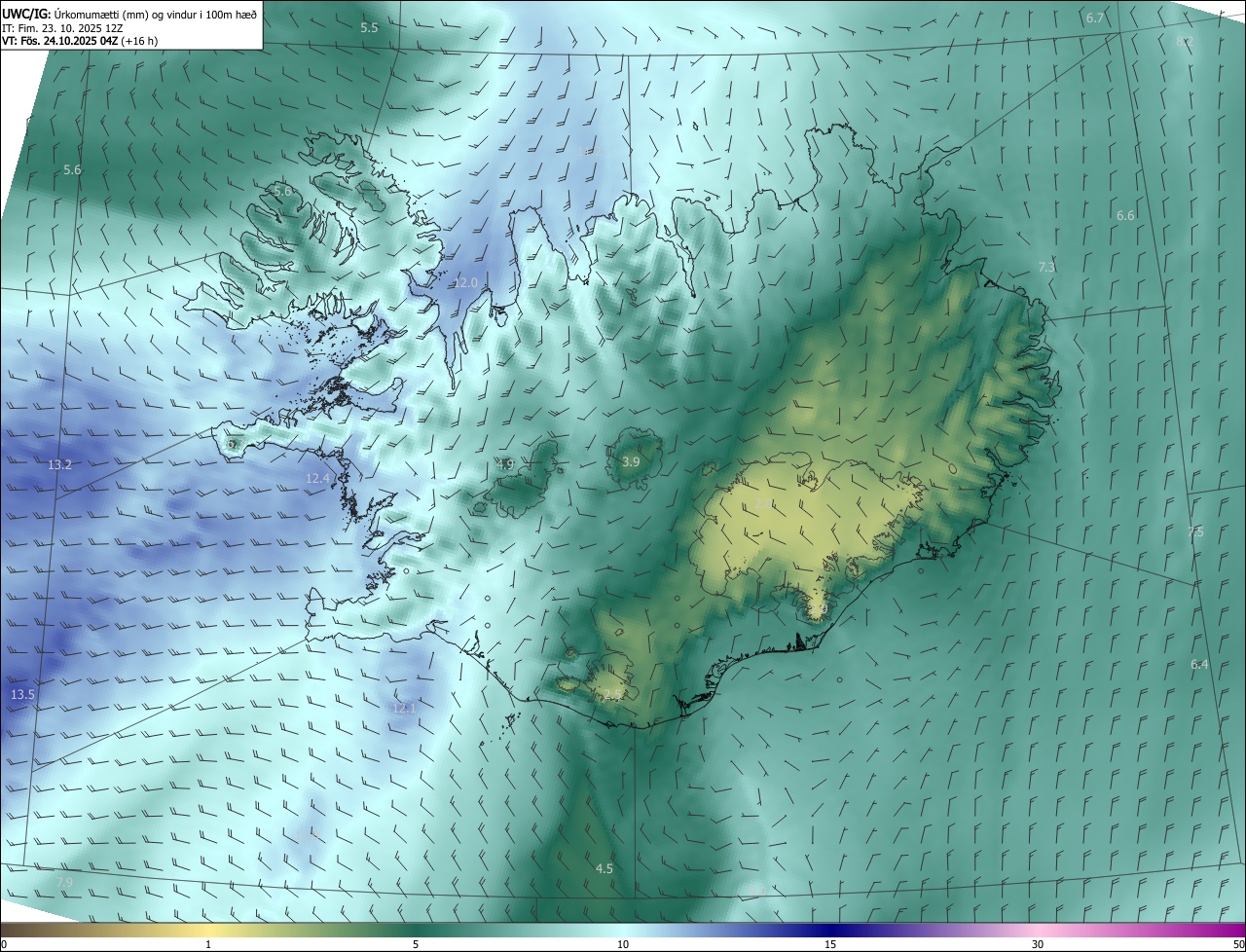1246x952 pixels.
Task: Select the valid time line 'VT: Fös. 24.10.2025 04Z (+16 h)'
Action: pos(80,41)
